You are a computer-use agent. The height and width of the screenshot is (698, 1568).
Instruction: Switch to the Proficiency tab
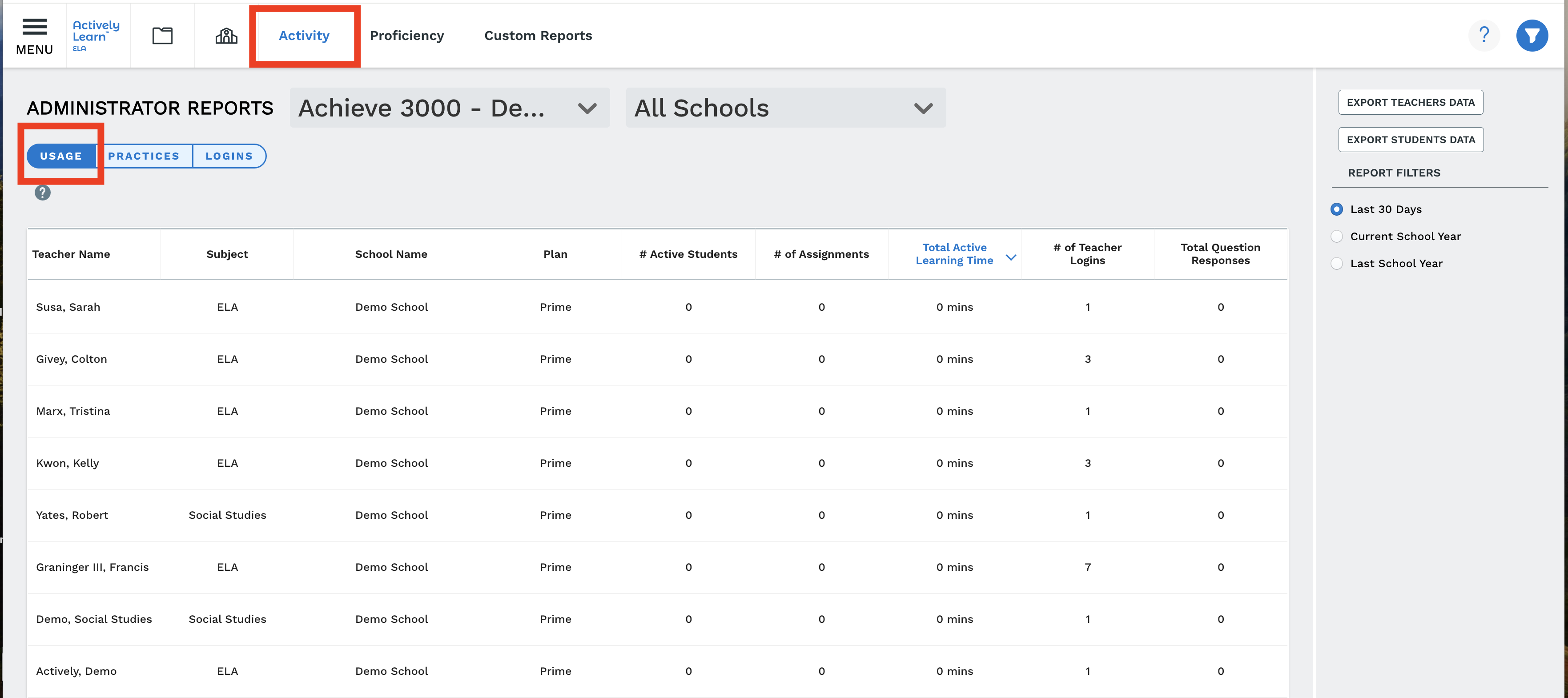point(406,35)
